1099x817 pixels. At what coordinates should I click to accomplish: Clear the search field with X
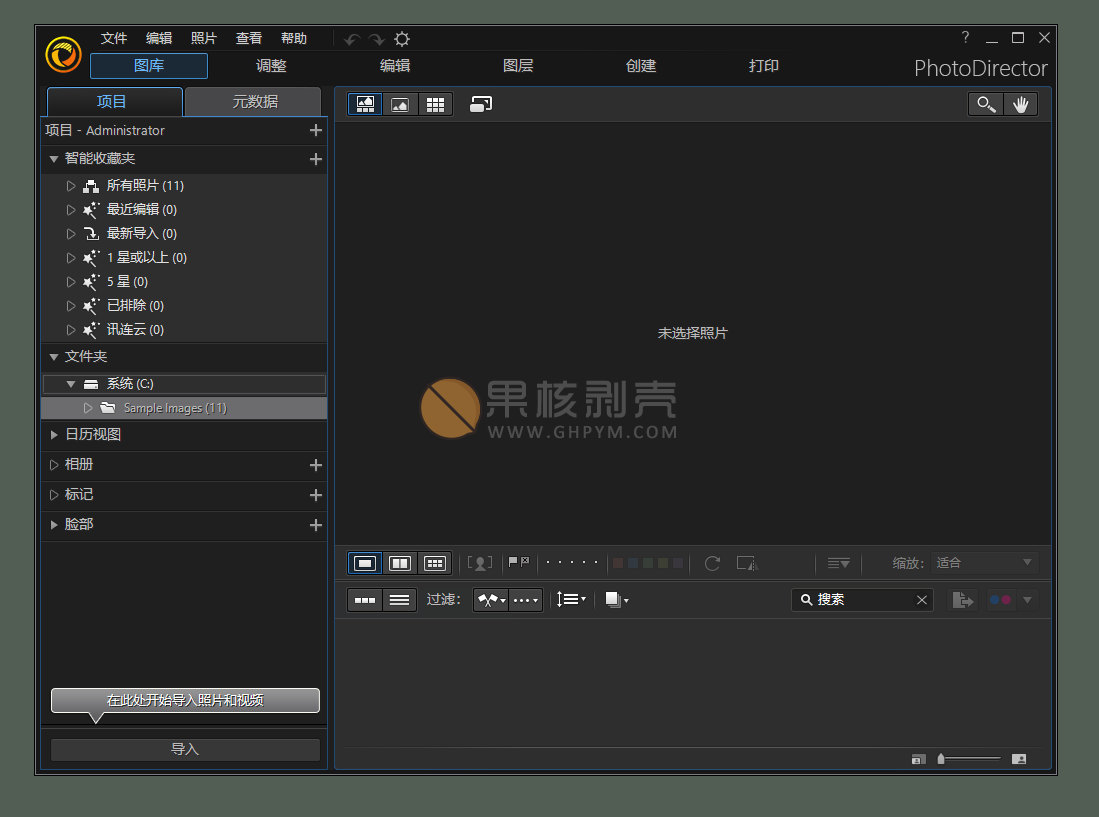922,600
